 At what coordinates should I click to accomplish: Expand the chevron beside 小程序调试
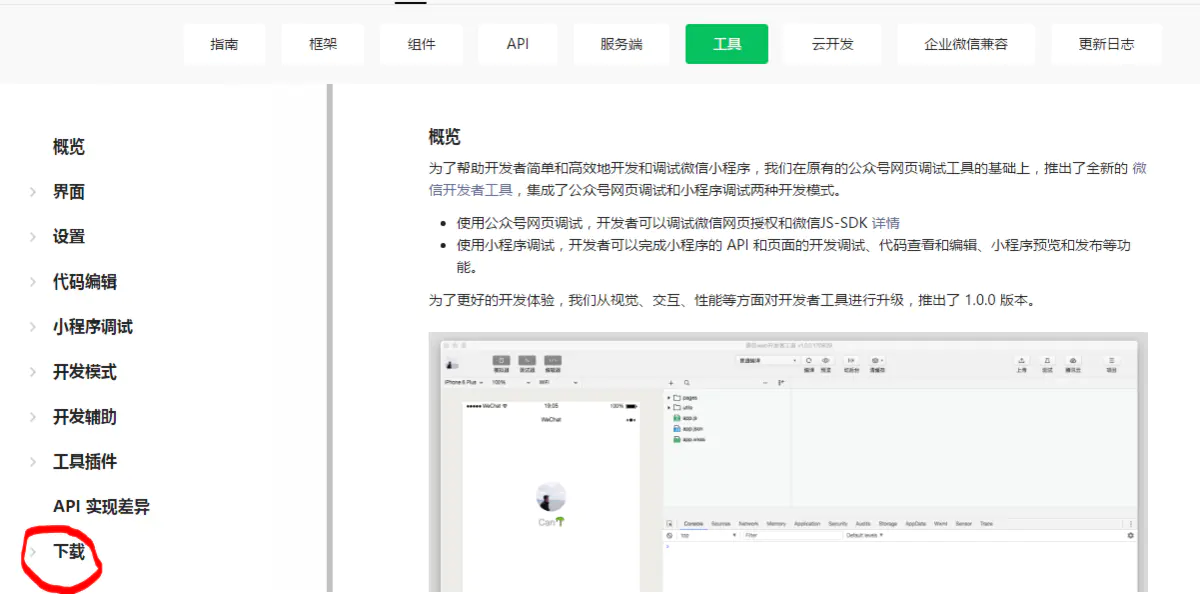pos(33,327)
